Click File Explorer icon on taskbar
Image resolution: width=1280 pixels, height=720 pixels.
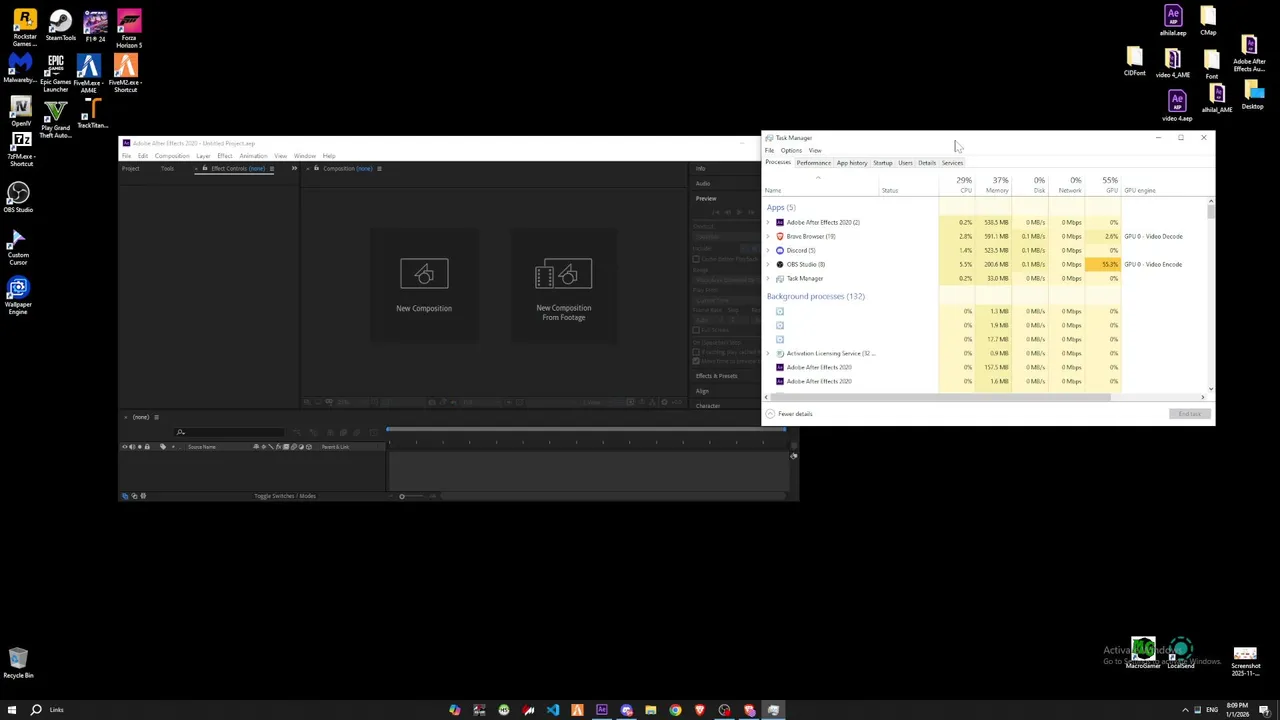point(651,710)
